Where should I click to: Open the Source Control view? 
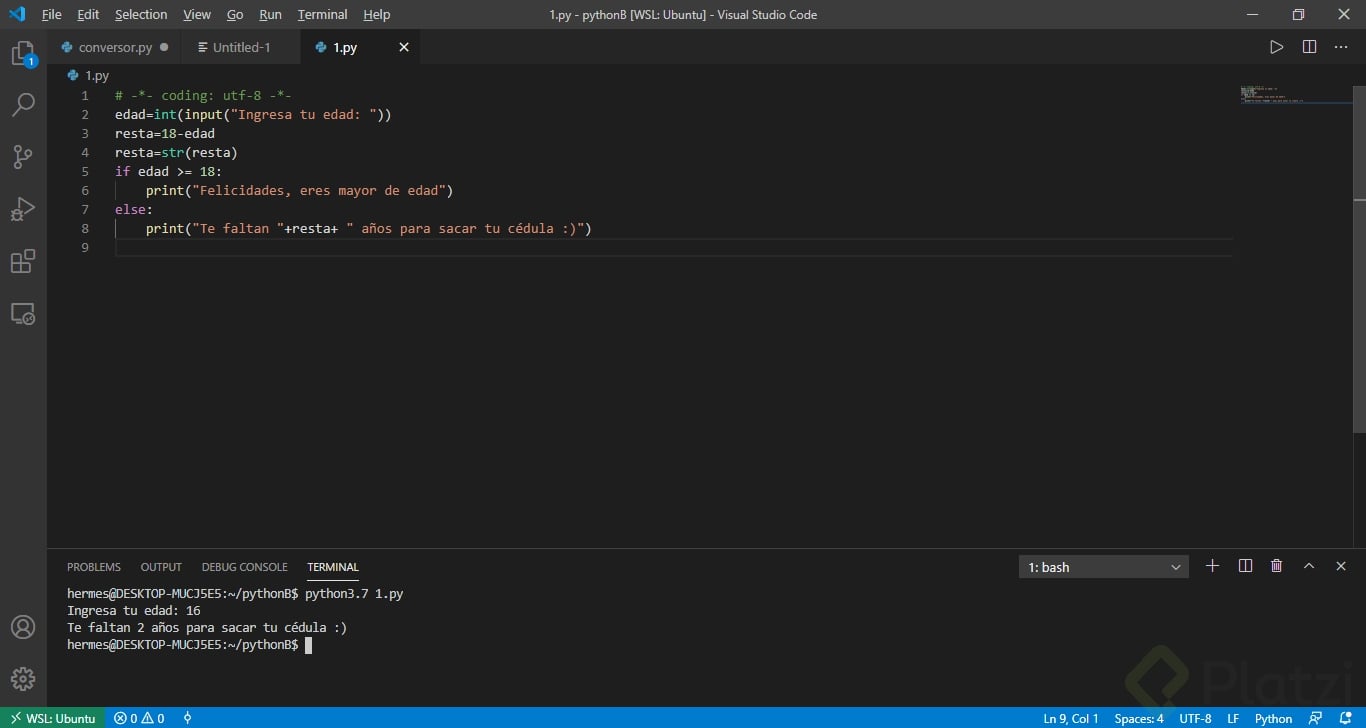click(x=23, y=156)
